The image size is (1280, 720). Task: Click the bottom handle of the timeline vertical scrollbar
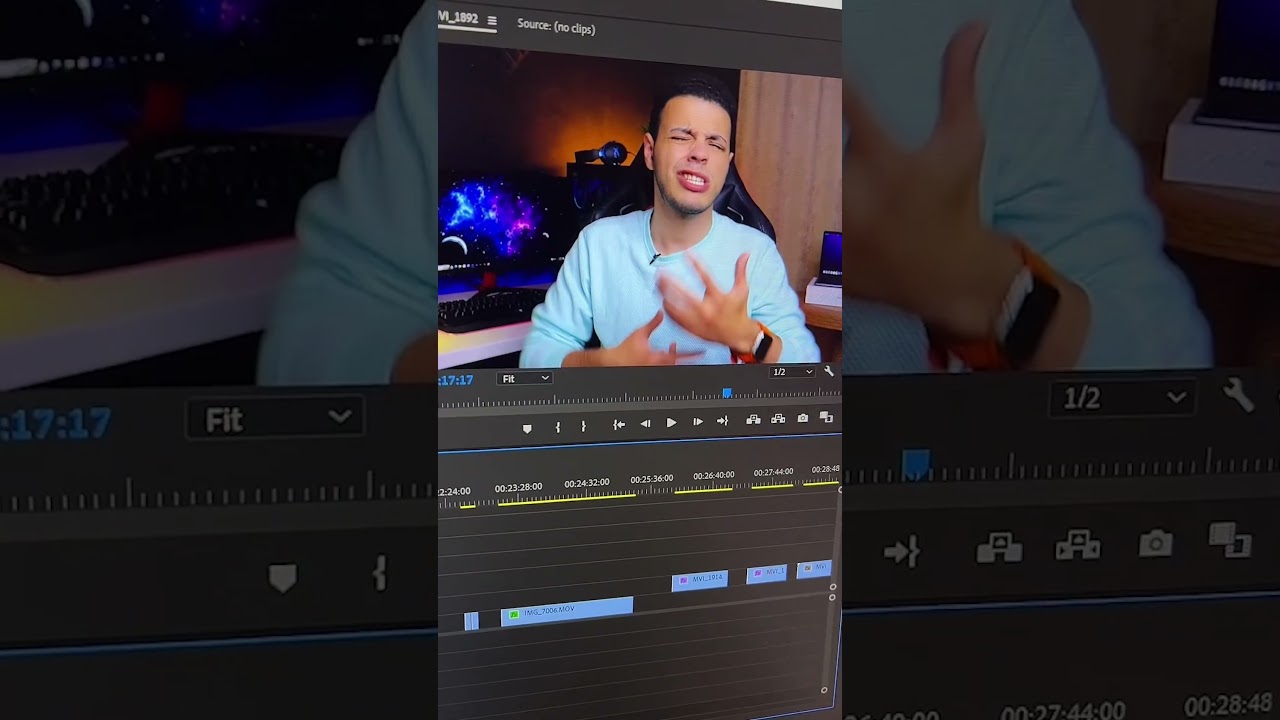(824, 690)
